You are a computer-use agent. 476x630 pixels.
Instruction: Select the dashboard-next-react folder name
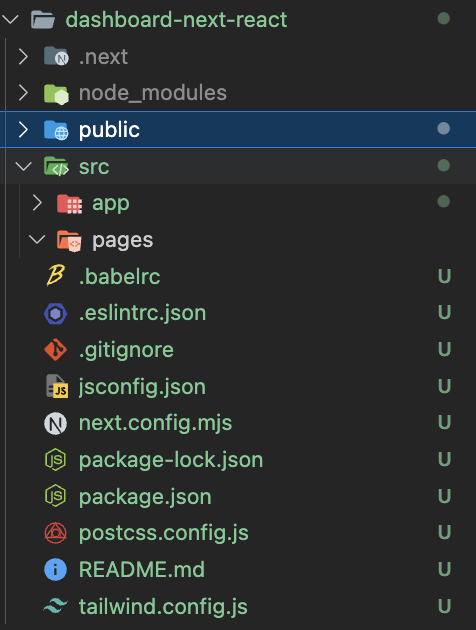click(x=176, y=19)
